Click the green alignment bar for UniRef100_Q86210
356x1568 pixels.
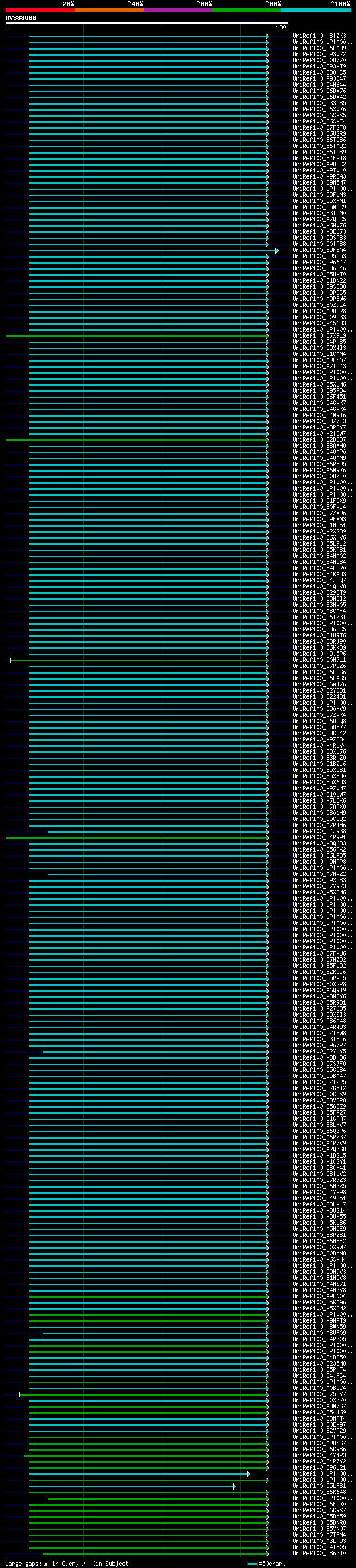click(156, 1554)
